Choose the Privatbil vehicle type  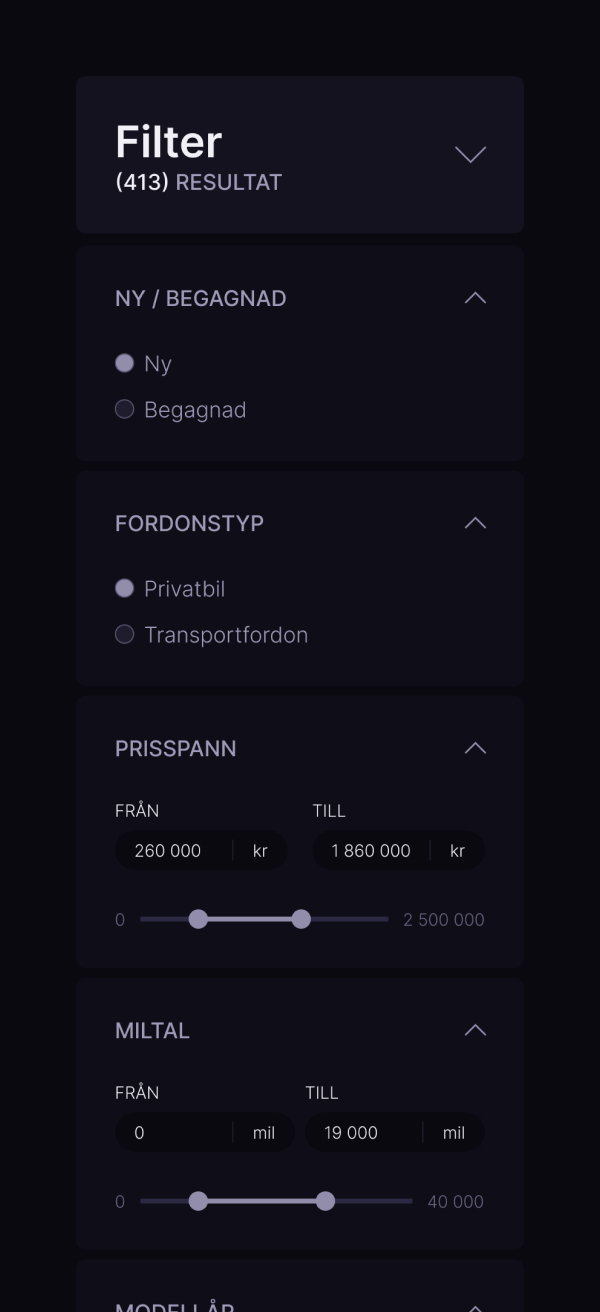(125, 588)
